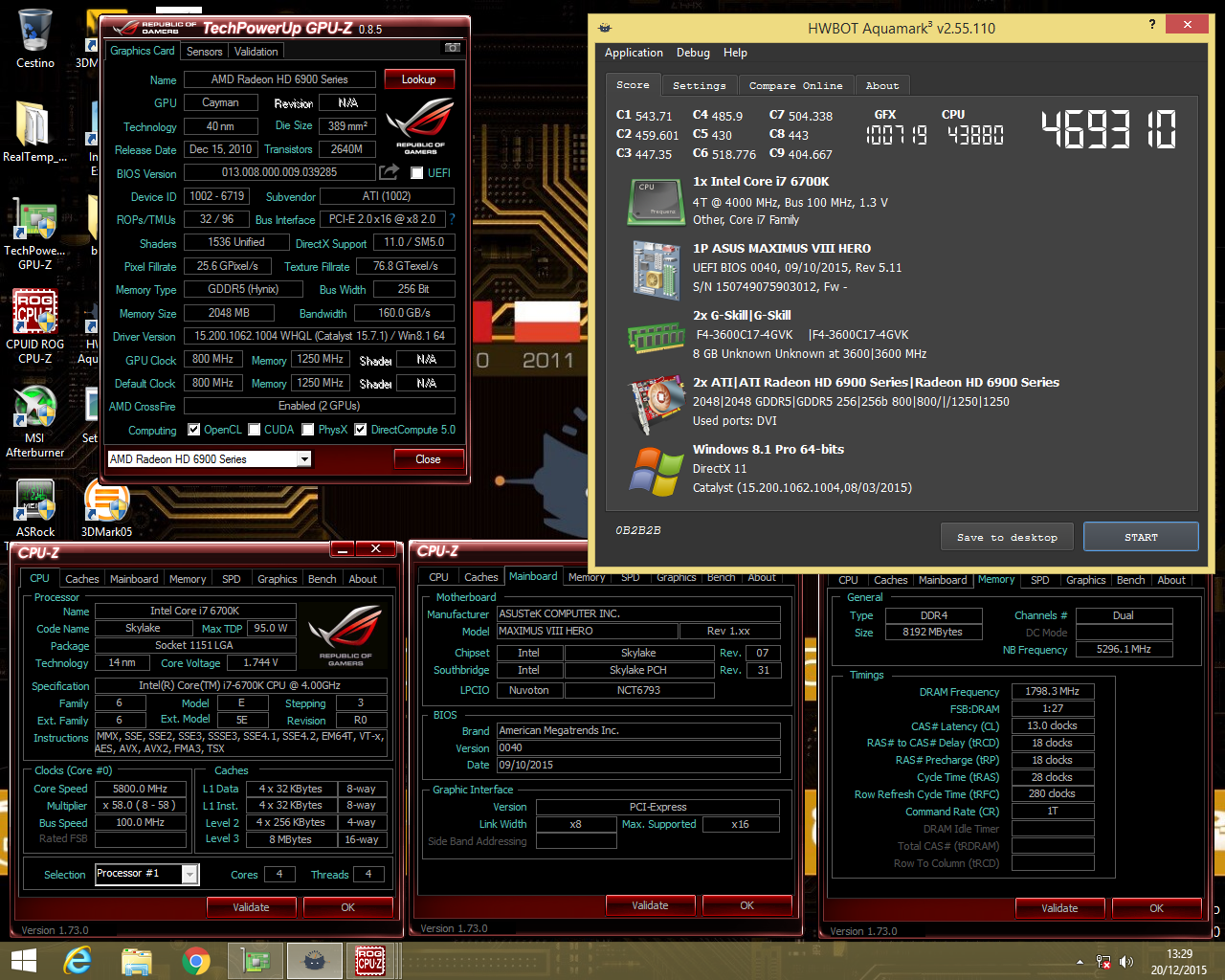Click Validate in the right CPU-Z memory window
Image resolution: width=1225 pixels, height=980 pixels.
pos(1059,908)
